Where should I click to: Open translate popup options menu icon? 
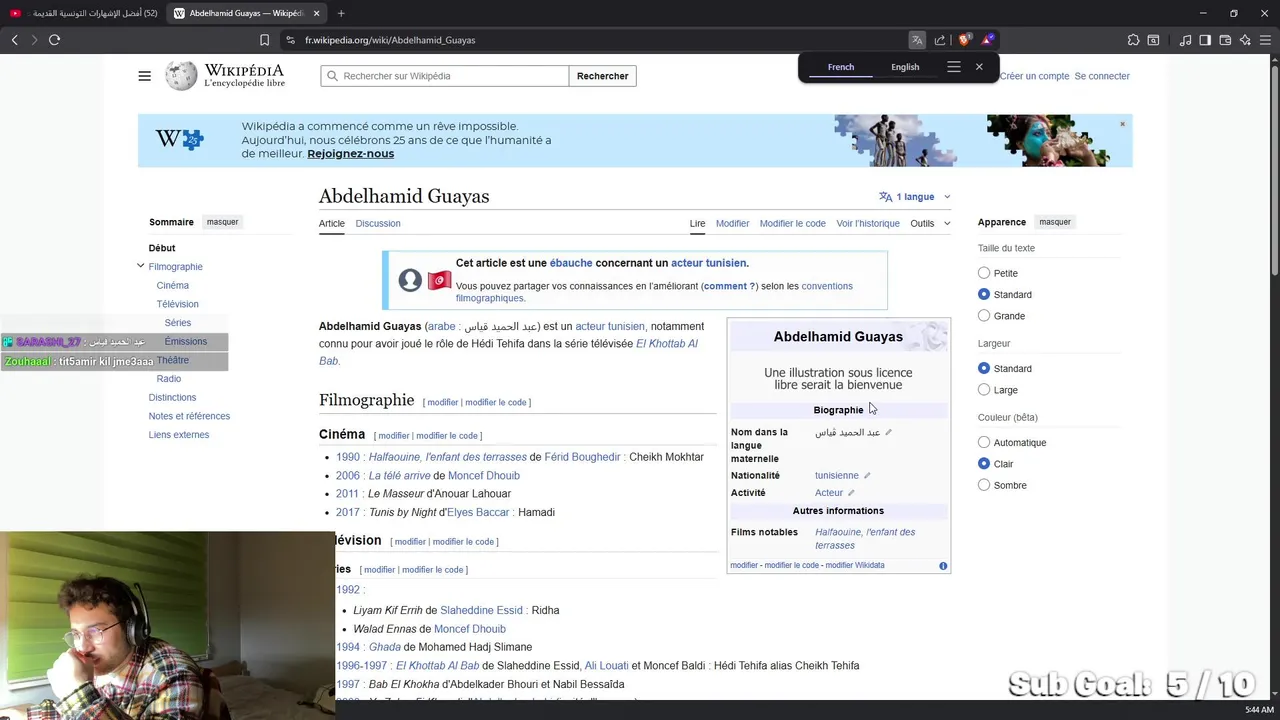pyautogui.click(x=954, y=67)
